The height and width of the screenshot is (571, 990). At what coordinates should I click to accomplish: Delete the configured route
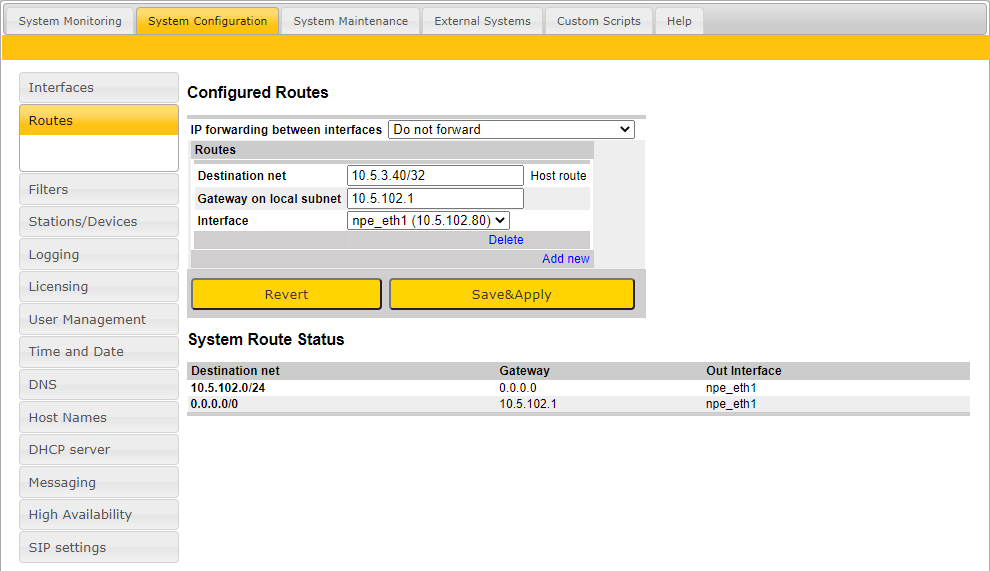click(506, 240)
